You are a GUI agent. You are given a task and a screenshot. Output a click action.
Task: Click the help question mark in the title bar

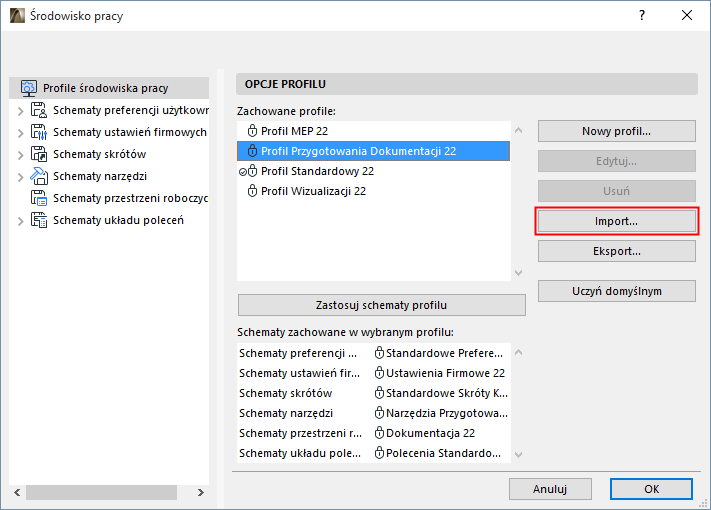tap(641, 16)
